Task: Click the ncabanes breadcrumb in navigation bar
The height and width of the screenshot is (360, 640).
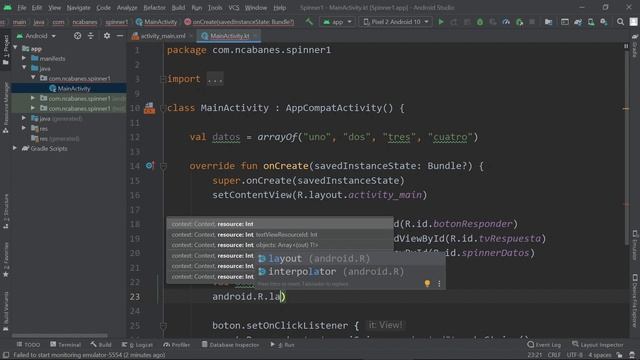Action: point(85,22)
